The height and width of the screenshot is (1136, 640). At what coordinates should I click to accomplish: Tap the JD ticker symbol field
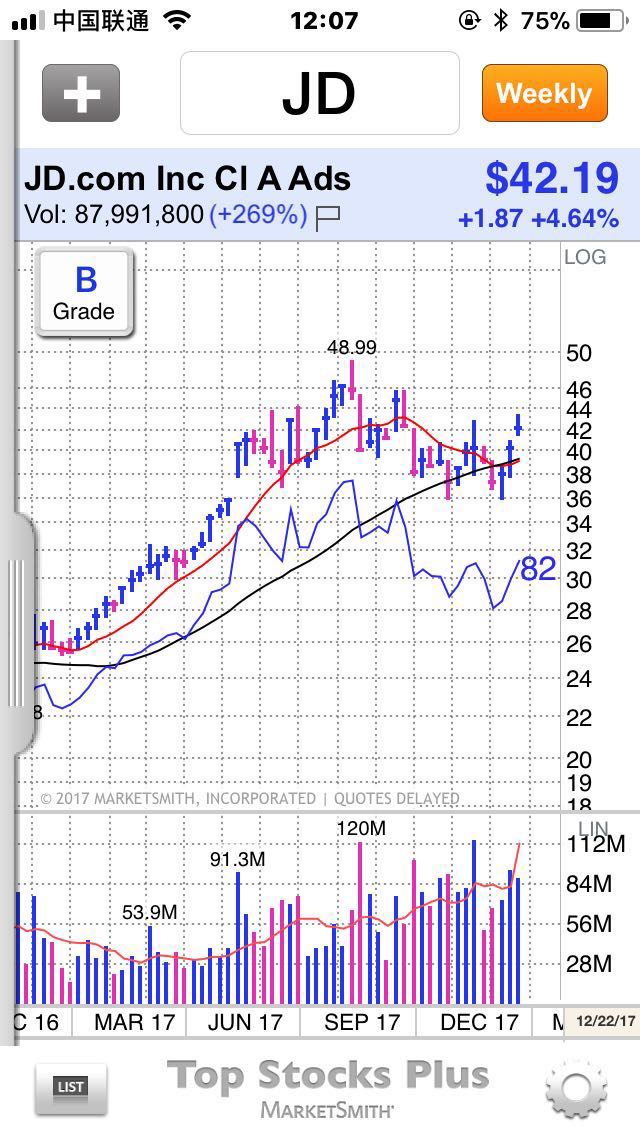coord(320,93)
